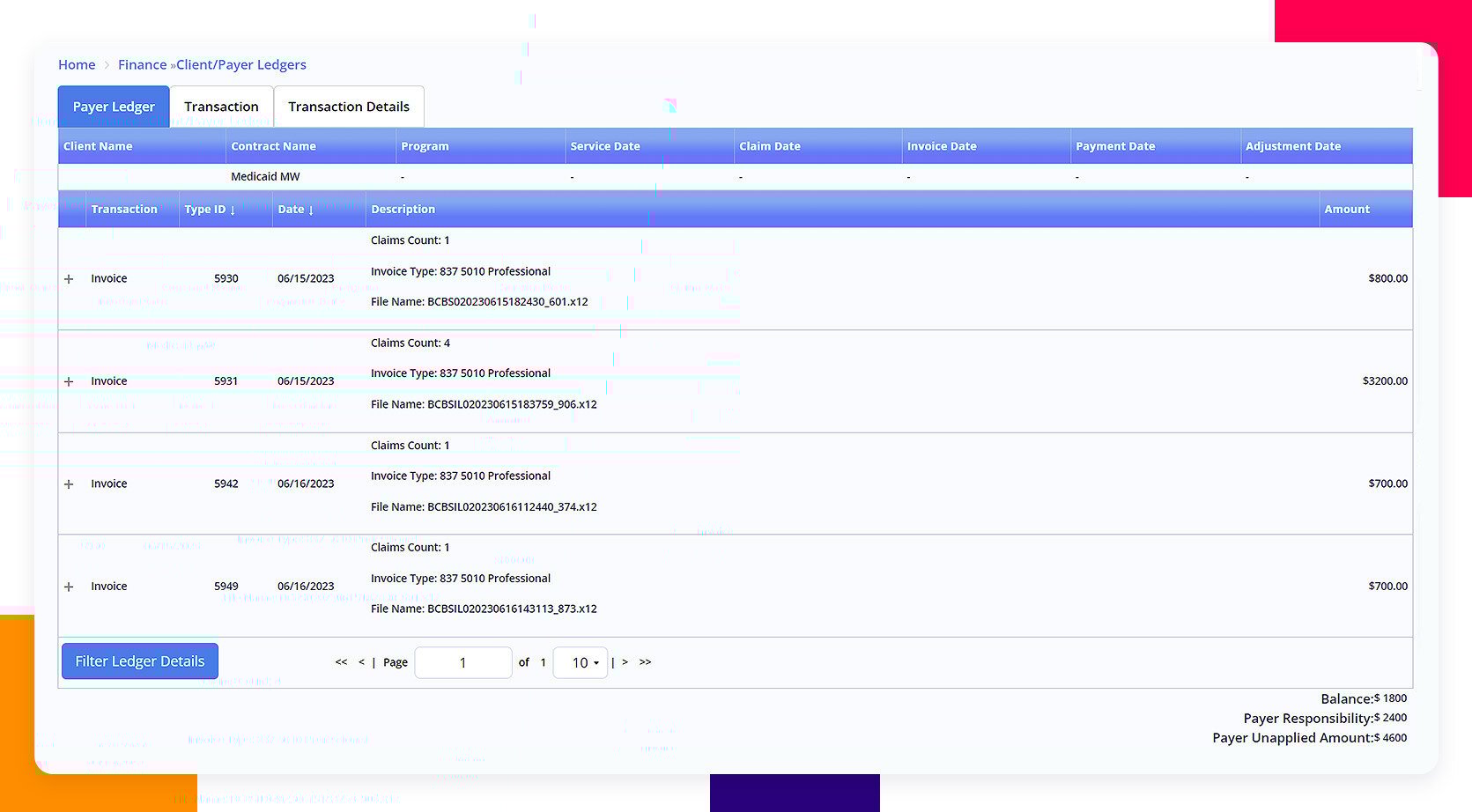Switch to the Transaction tab

pos(221,107)
